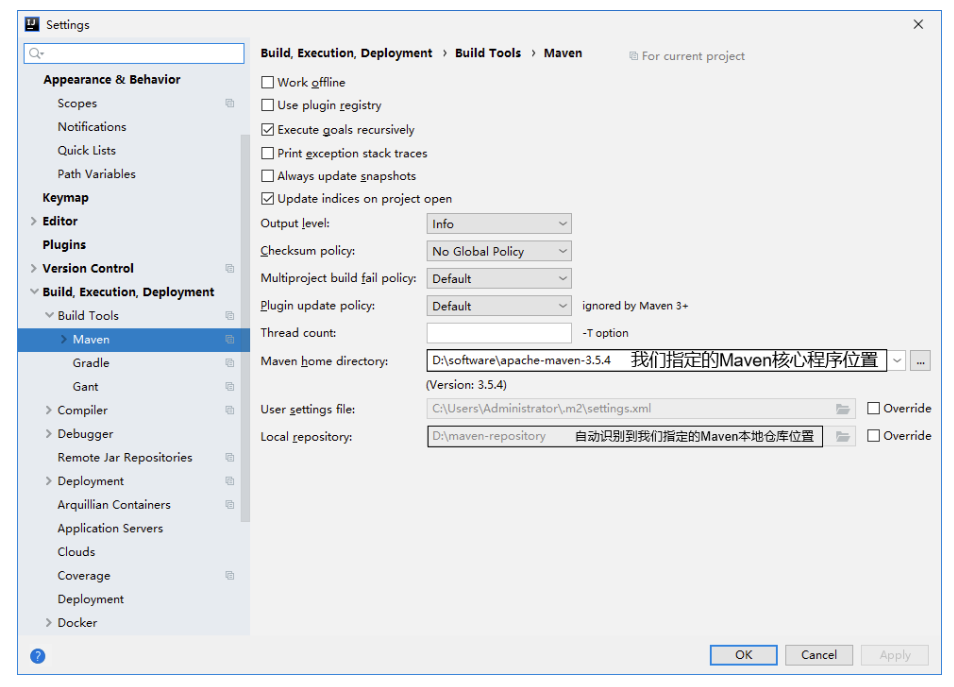Click the IntelliJ logo in title bar

(32, 24)
